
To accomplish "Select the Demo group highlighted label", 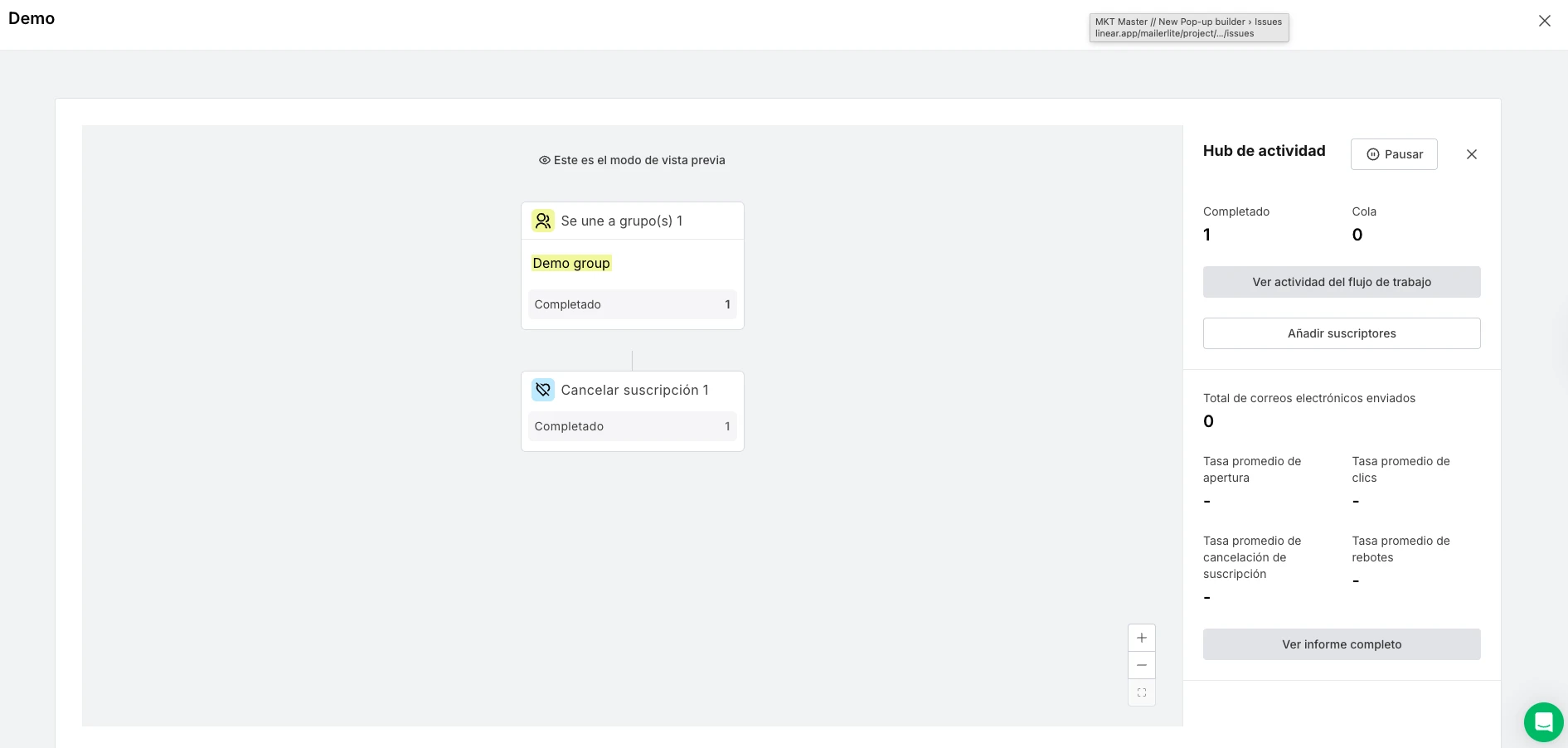I will pyautogui.click(x=571, y=263).
